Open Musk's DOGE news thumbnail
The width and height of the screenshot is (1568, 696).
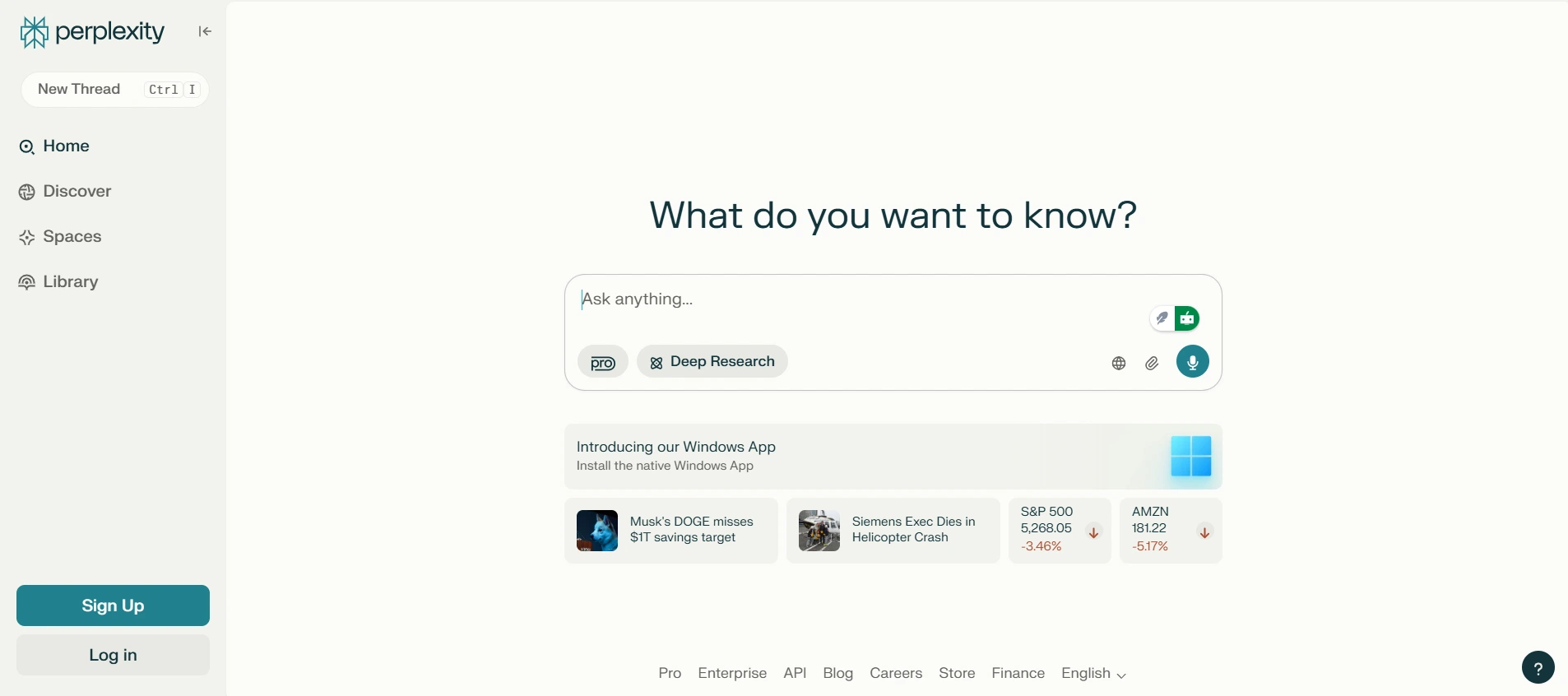(x=597, y=531)
